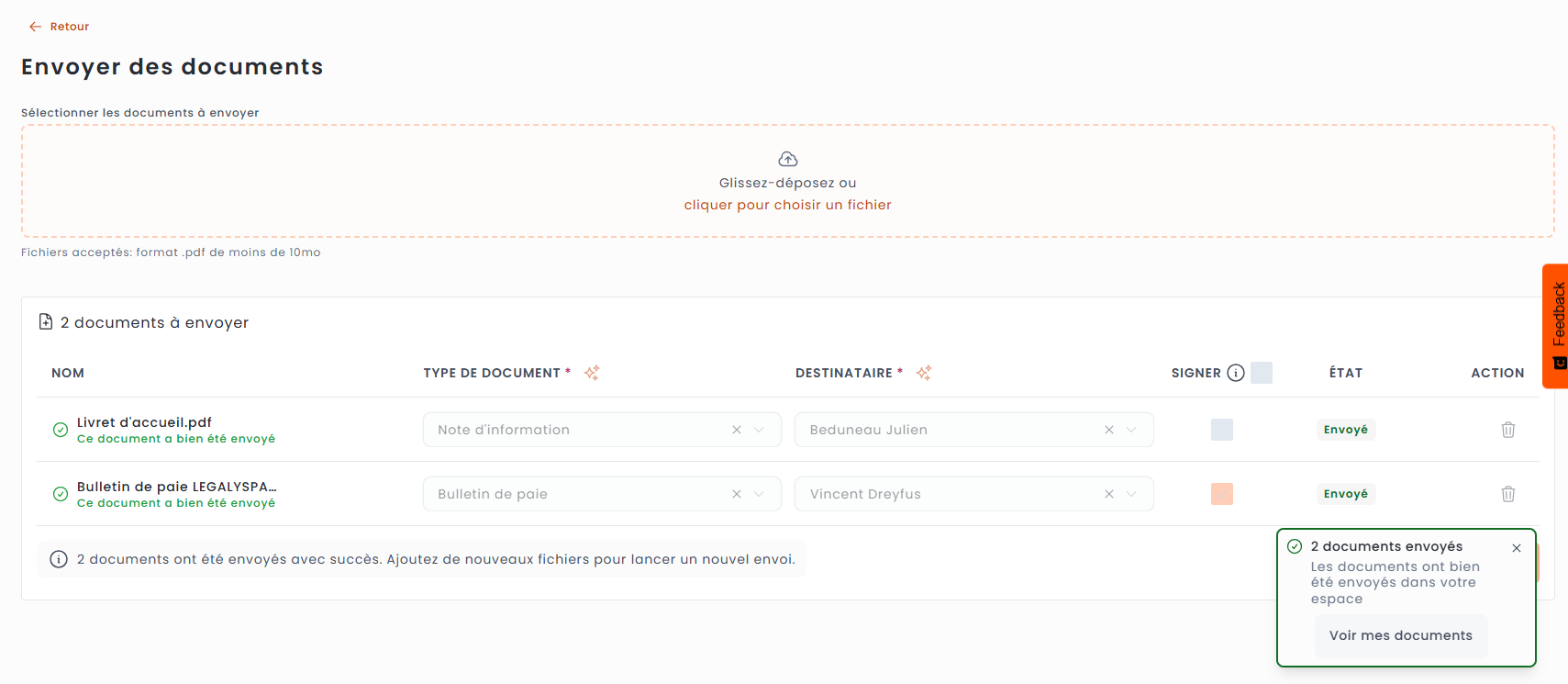Delete the Bulletin de paie document row
This screenshot has width=1568, height=684.
click(x=1507, y=494)
